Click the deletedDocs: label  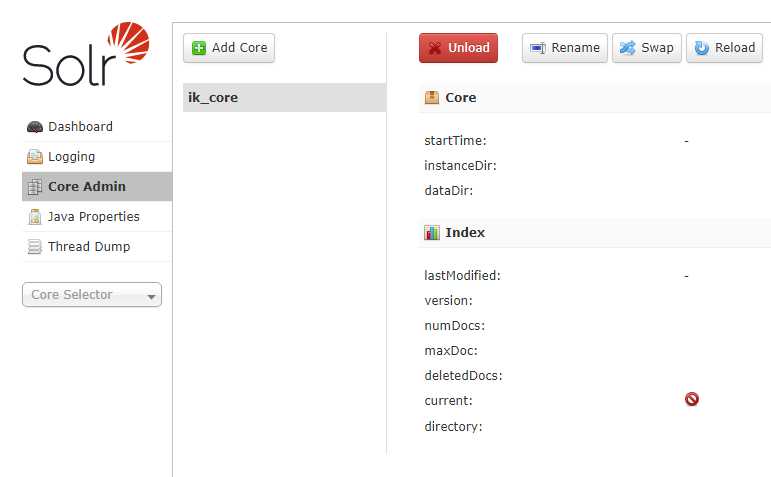(463, 376)
